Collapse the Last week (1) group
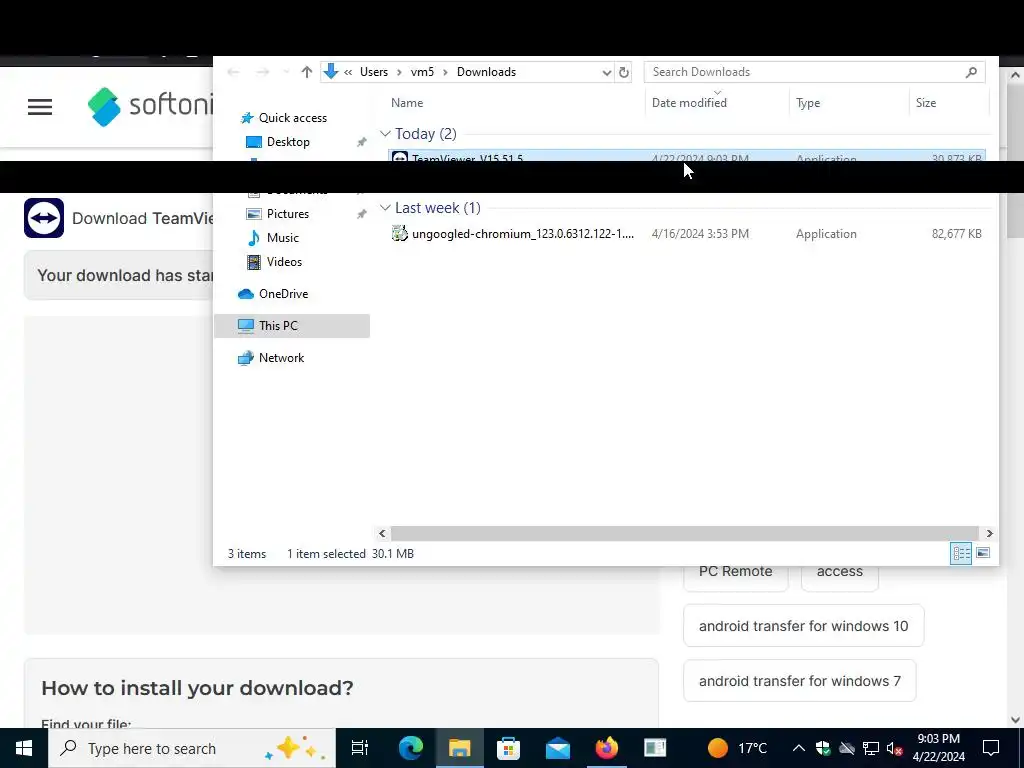Viewport: 1024px width, 768px height. pyautogui.click(x=385, y=208)
